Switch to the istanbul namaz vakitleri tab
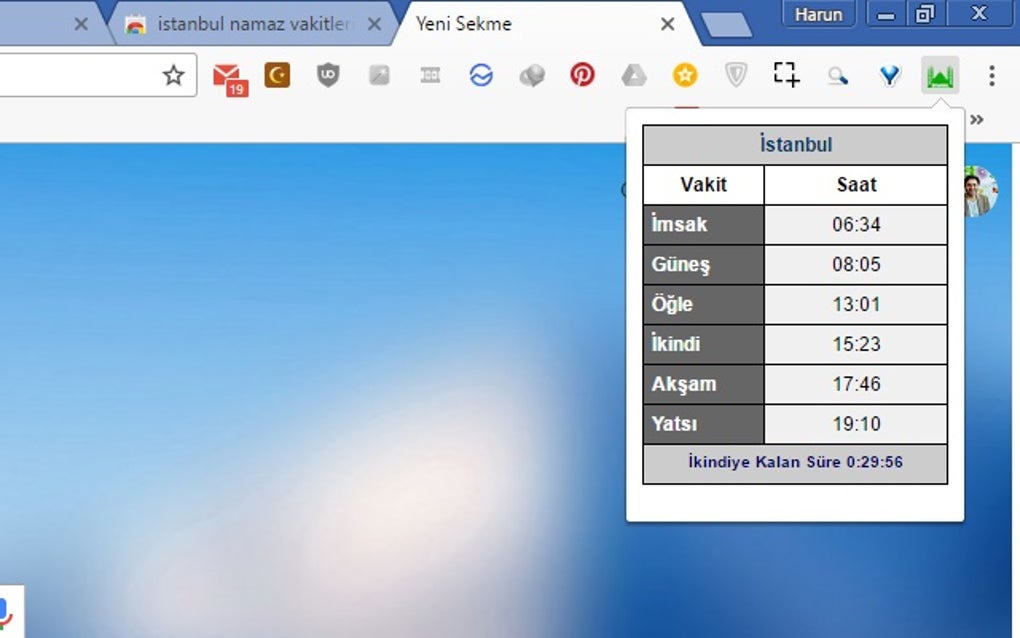This screenshot has width=1020, height=638. 248,21
